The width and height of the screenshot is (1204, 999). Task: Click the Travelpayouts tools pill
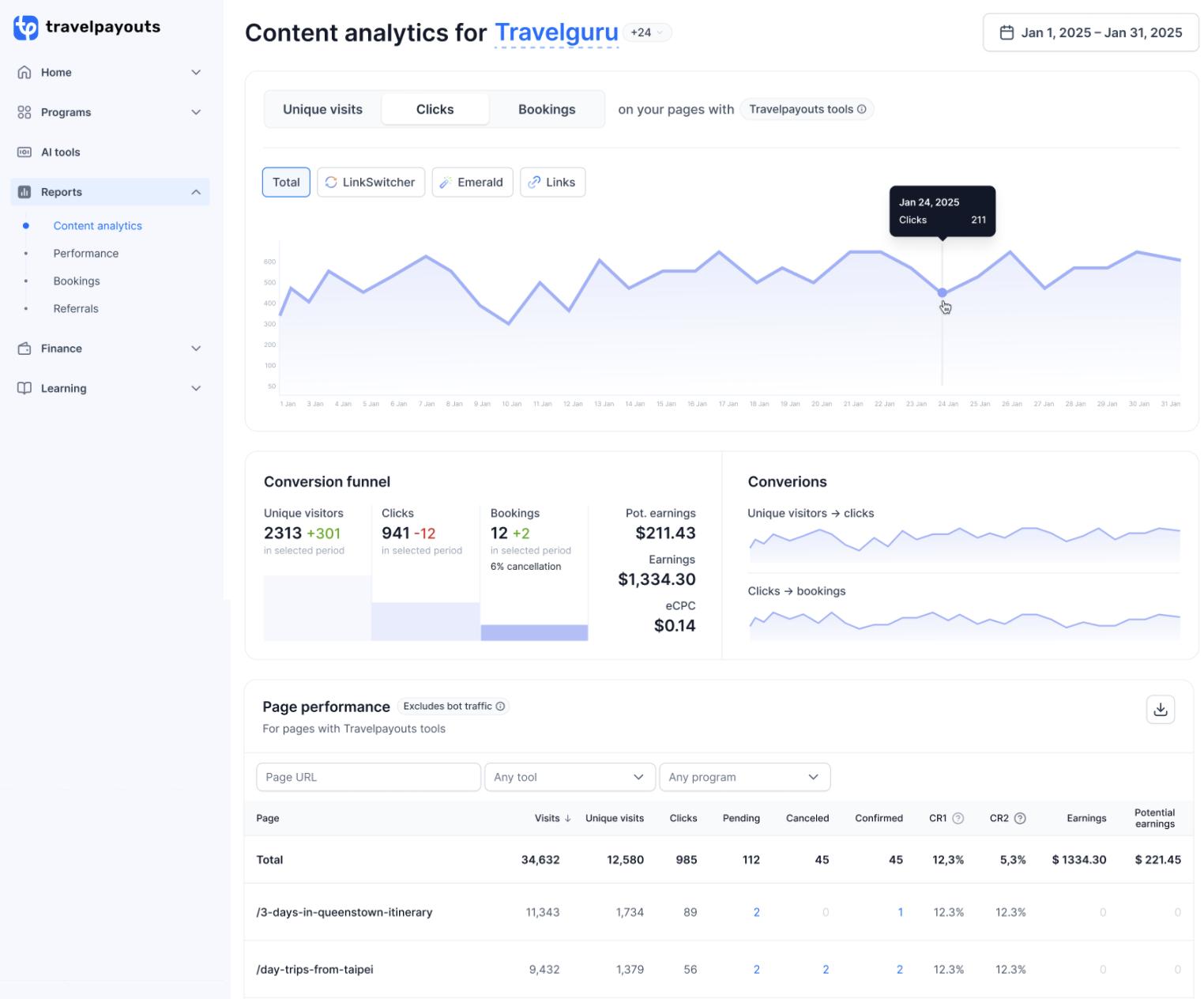[807, 109]
